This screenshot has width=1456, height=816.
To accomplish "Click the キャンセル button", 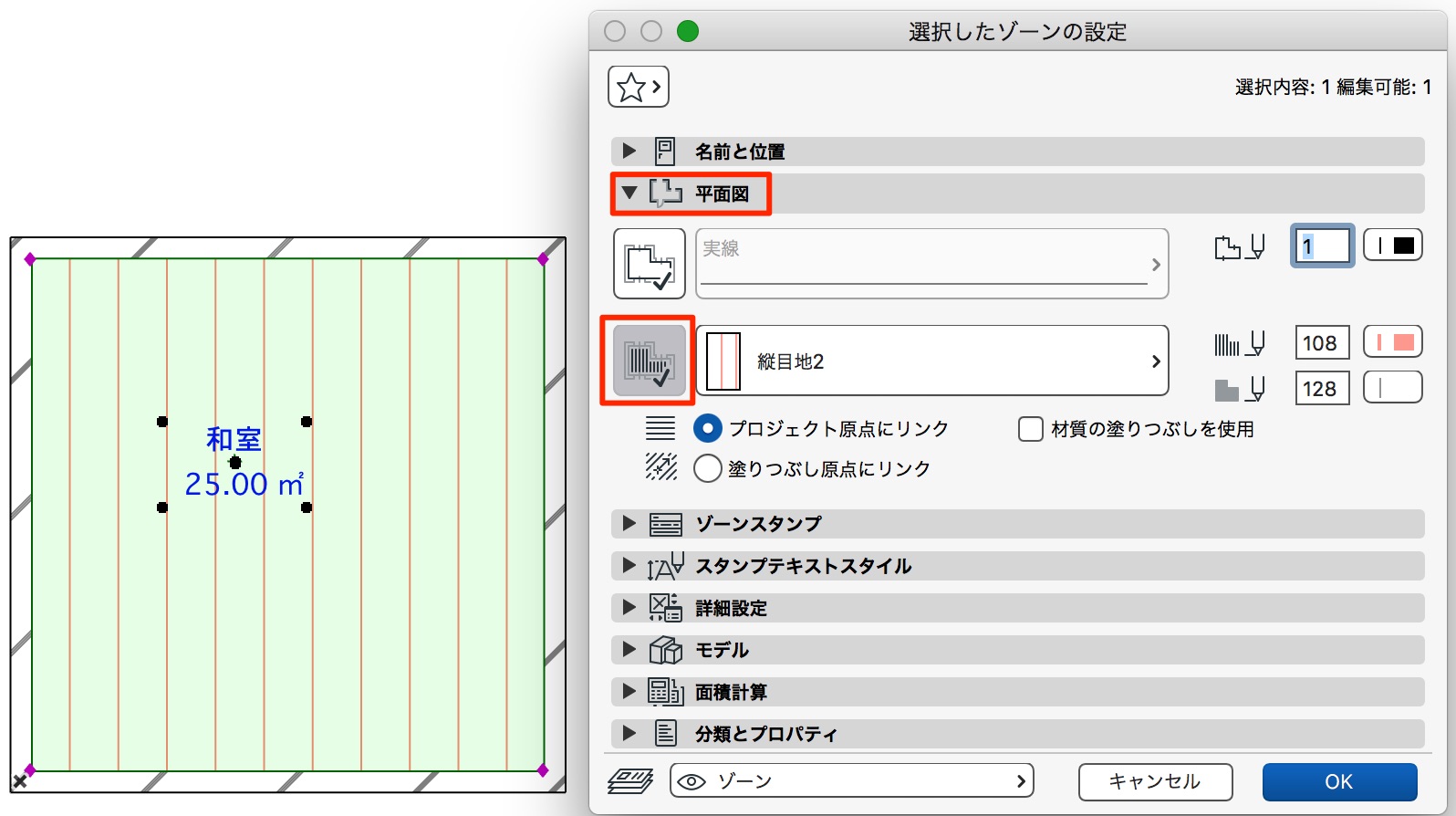I will click(x=1155, y=782).
